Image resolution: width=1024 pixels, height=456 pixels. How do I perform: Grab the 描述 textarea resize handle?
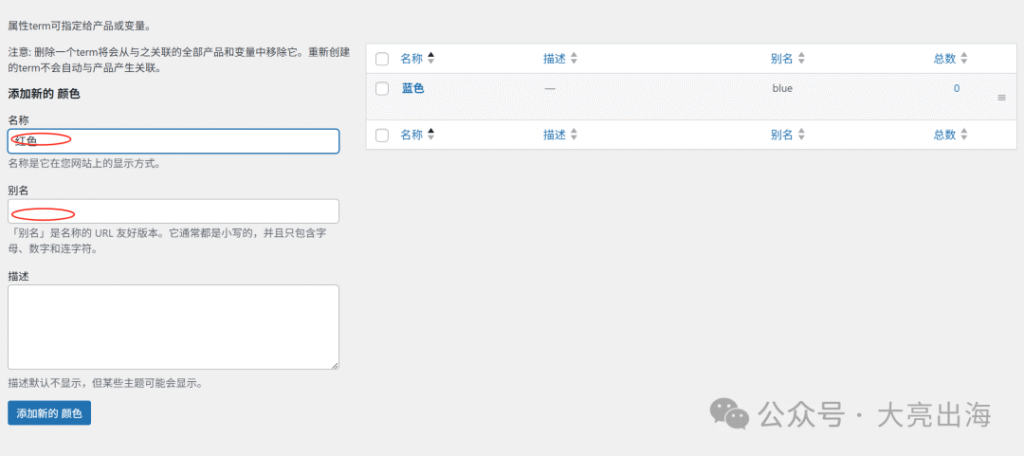click(334, 366)
